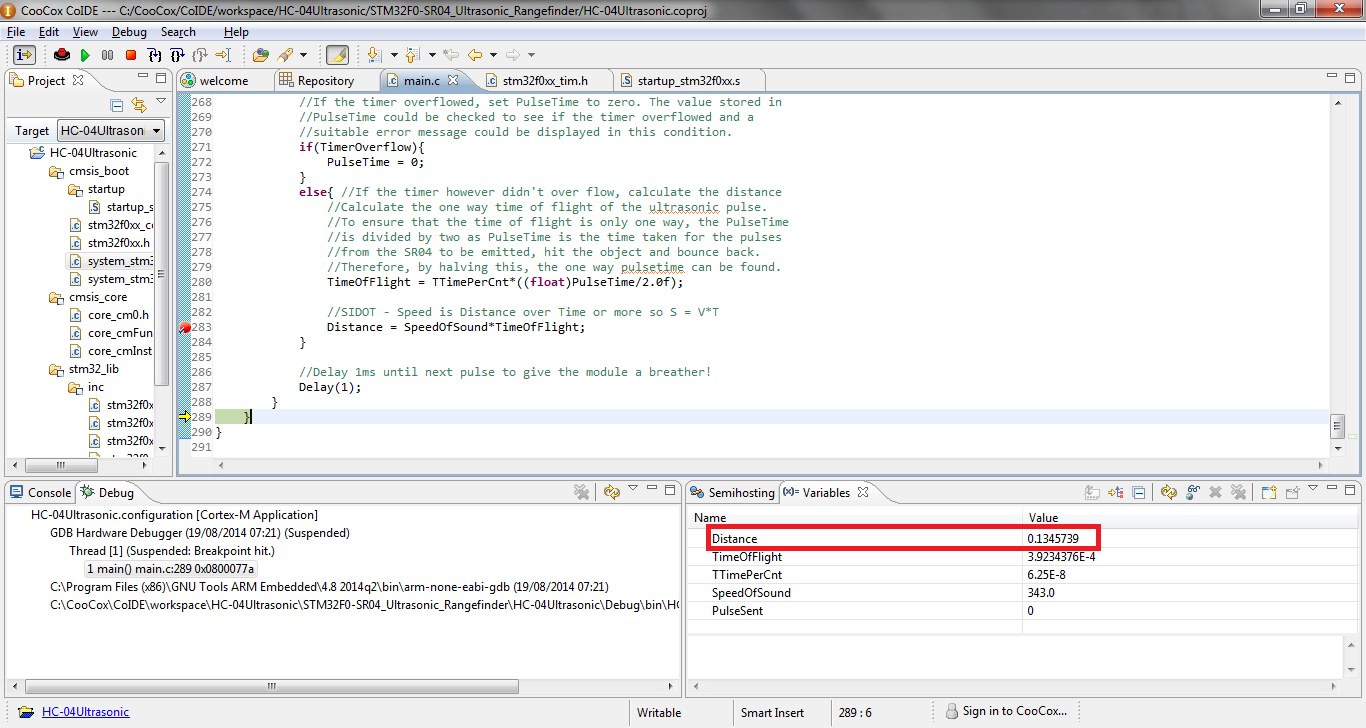Click Link with Editor icon in Project panel
Screen dimensions: 1366x728
[139, 105]
